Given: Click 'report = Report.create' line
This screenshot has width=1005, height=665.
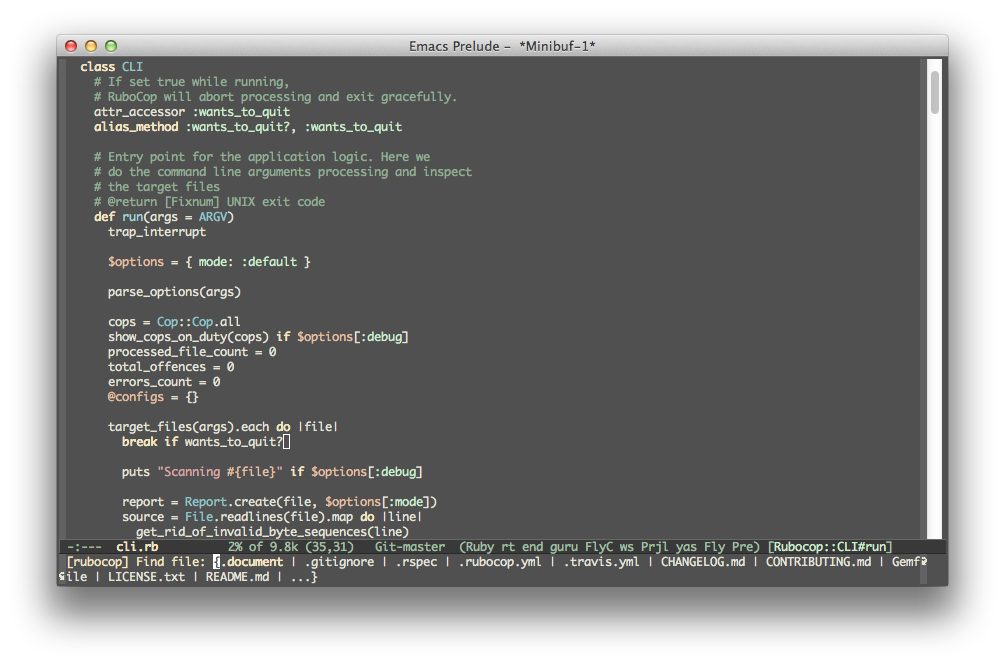Looking at the screenshot, I should 279,502.
